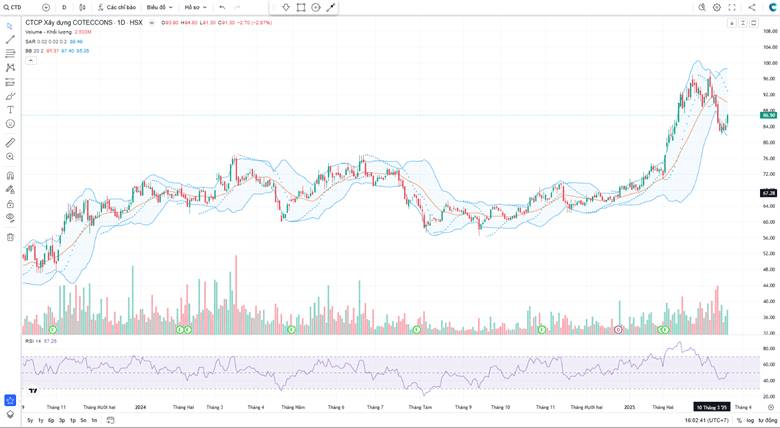
Task: Expand the Hồ sơ dropdown
Action: coord(195,7)
